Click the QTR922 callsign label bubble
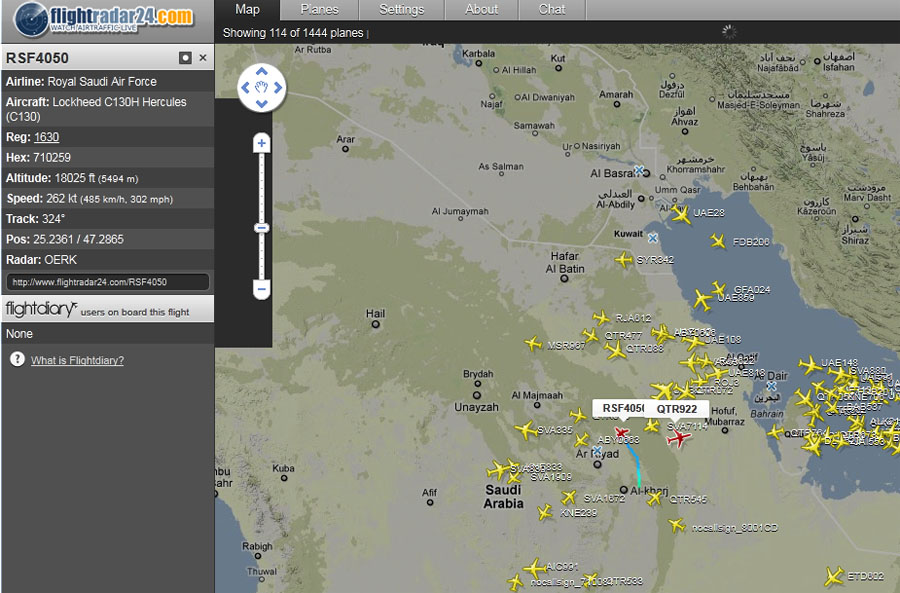The image size is (900, 593). (677, 409)
